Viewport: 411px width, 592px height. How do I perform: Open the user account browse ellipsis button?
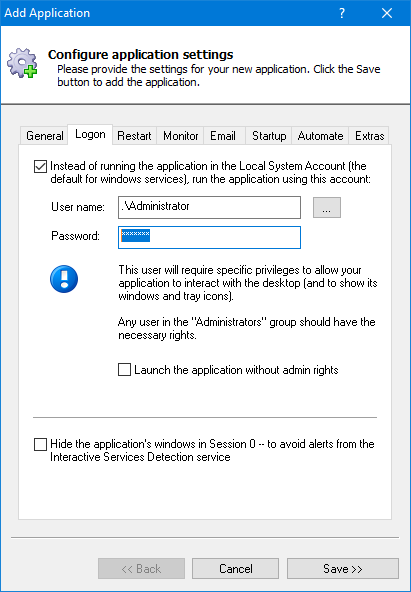(x=327, y=207)
